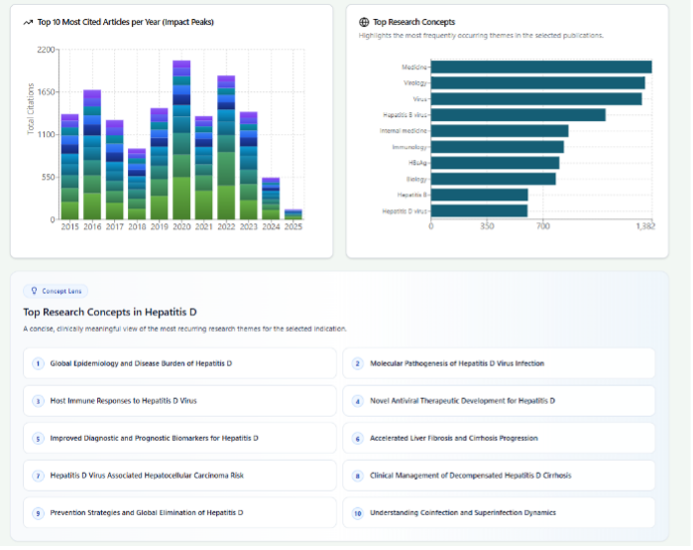The height and width of the screenshot is (550, 693).
Task: Click the 2024 stacked citations bar
Action: [x=271, y=199]
